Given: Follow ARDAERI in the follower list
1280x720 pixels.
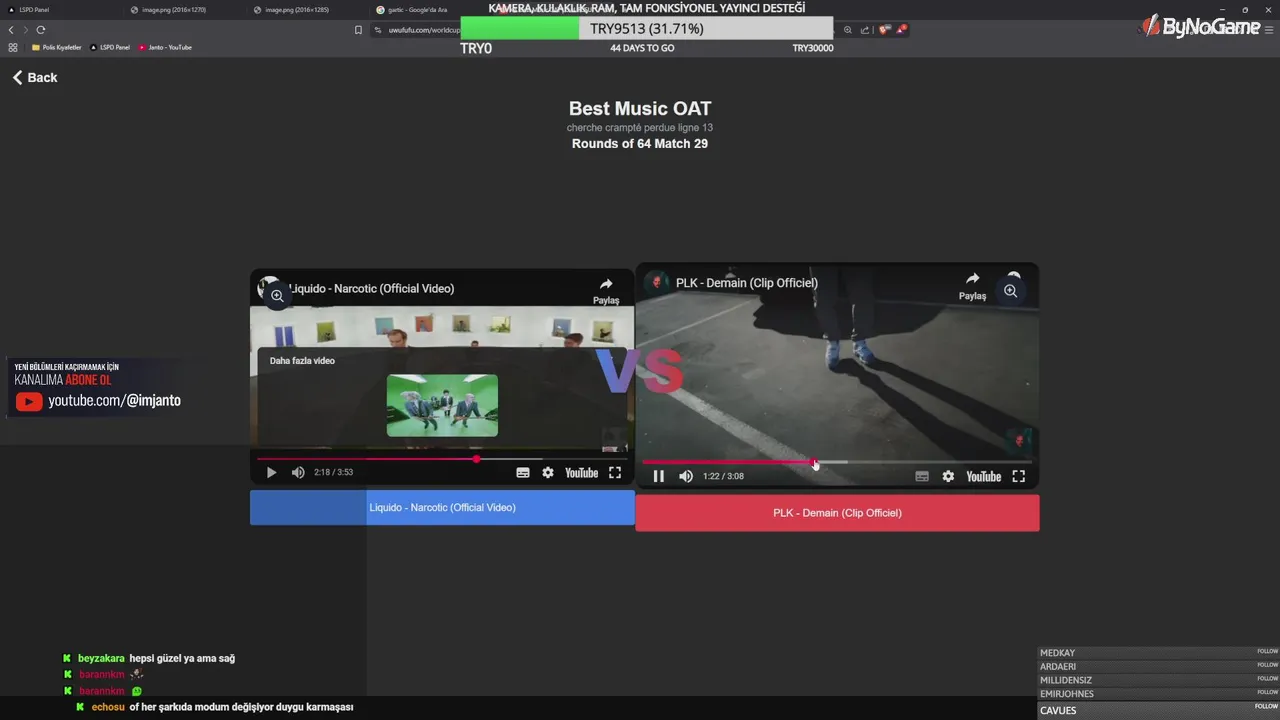Looking at the screenshot, I should (1267, 665).
